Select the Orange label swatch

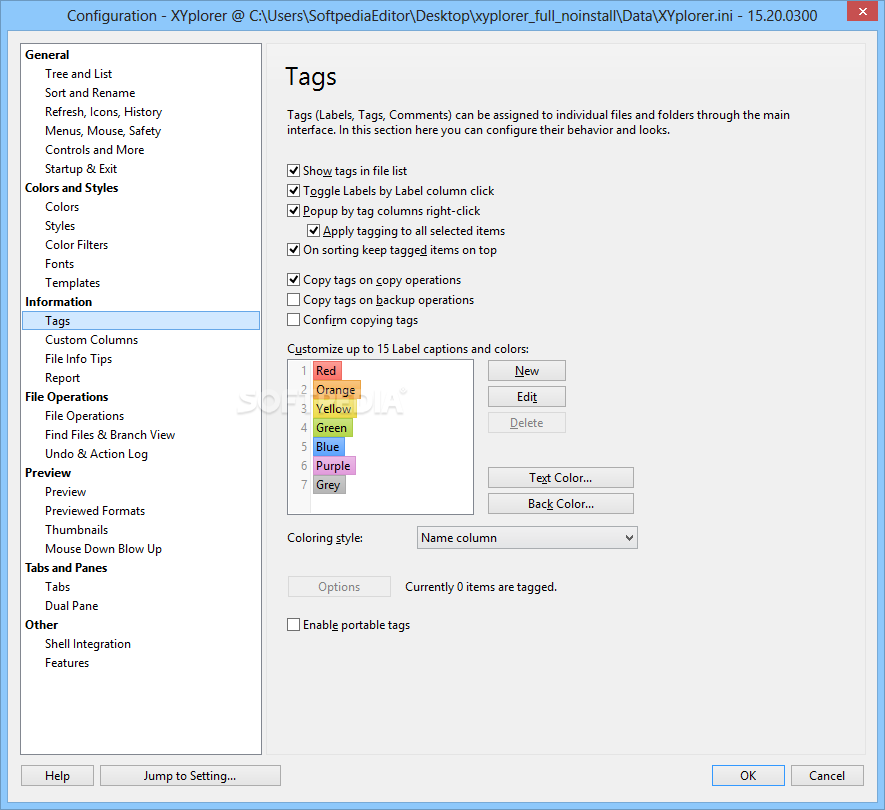click(x=336, y=389)
